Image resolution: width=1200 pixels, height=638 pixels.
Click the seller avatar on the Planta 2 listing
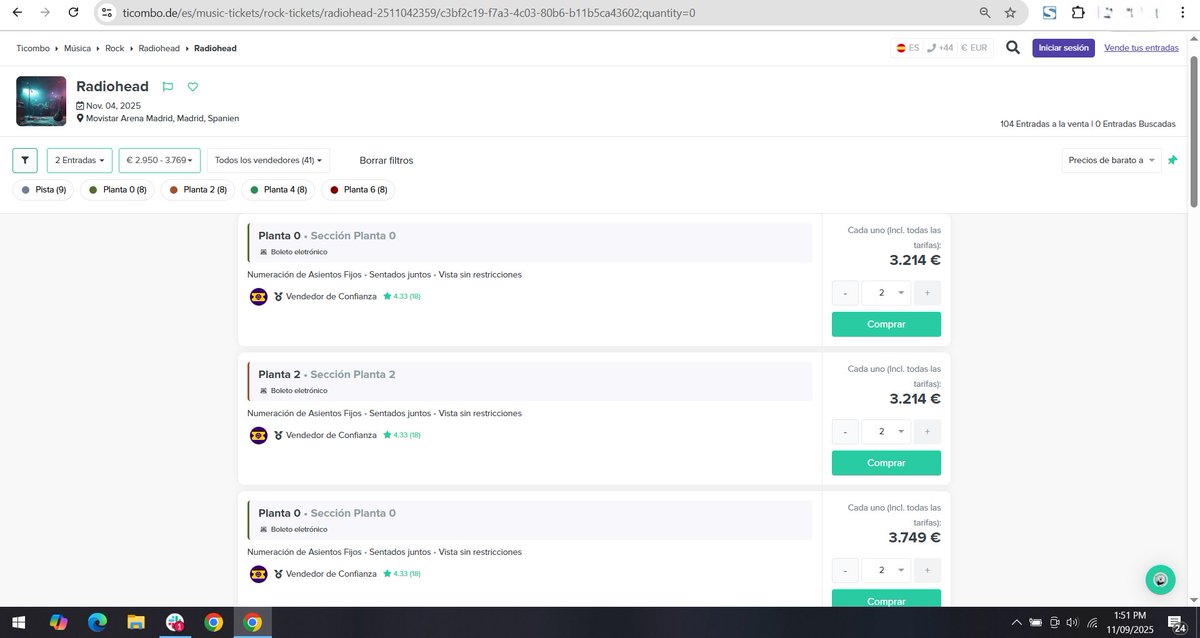click(x=258, y=435)
